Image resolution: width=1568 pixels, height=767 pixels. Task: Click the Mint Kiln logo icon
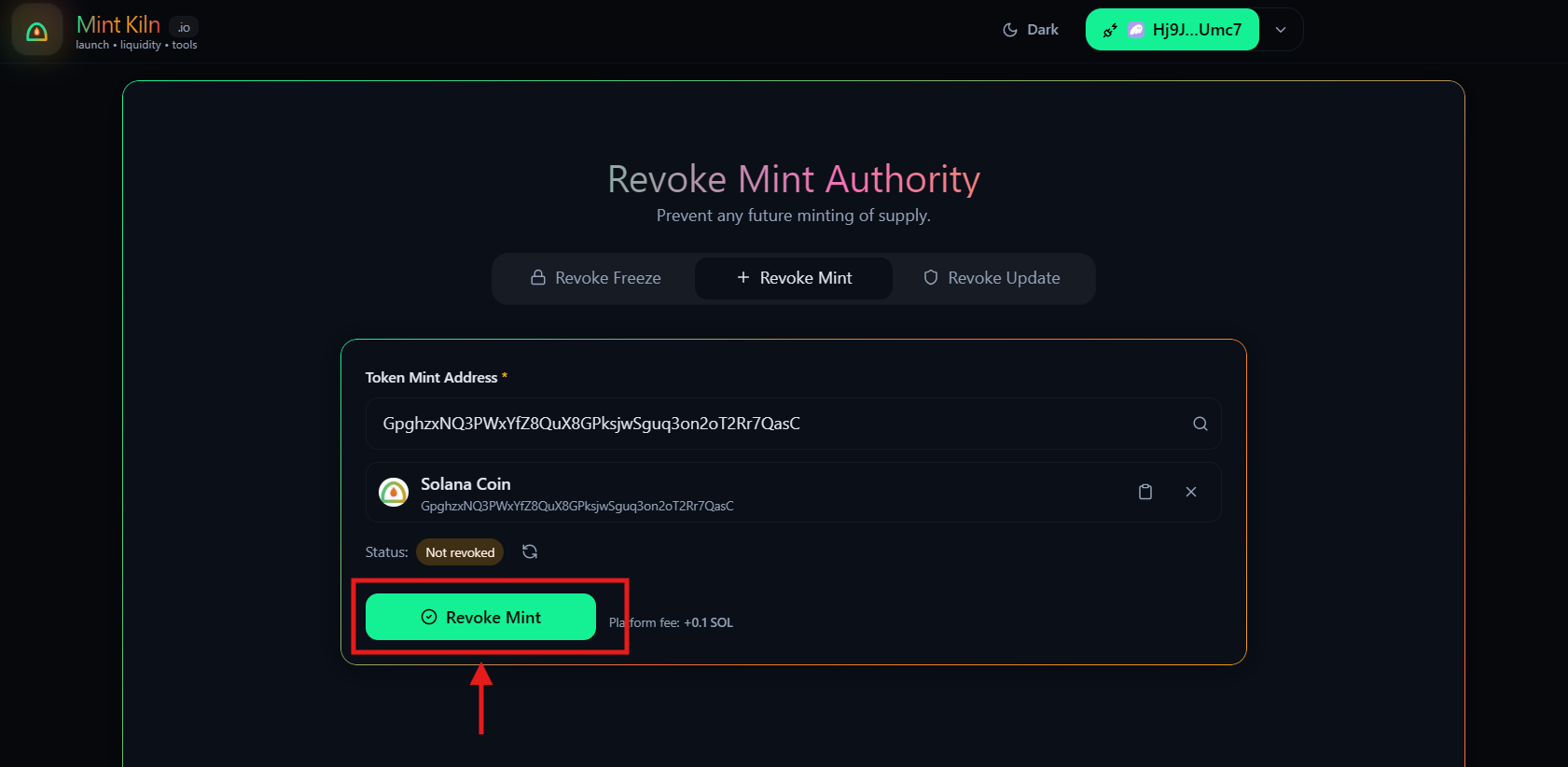point(37,31)
